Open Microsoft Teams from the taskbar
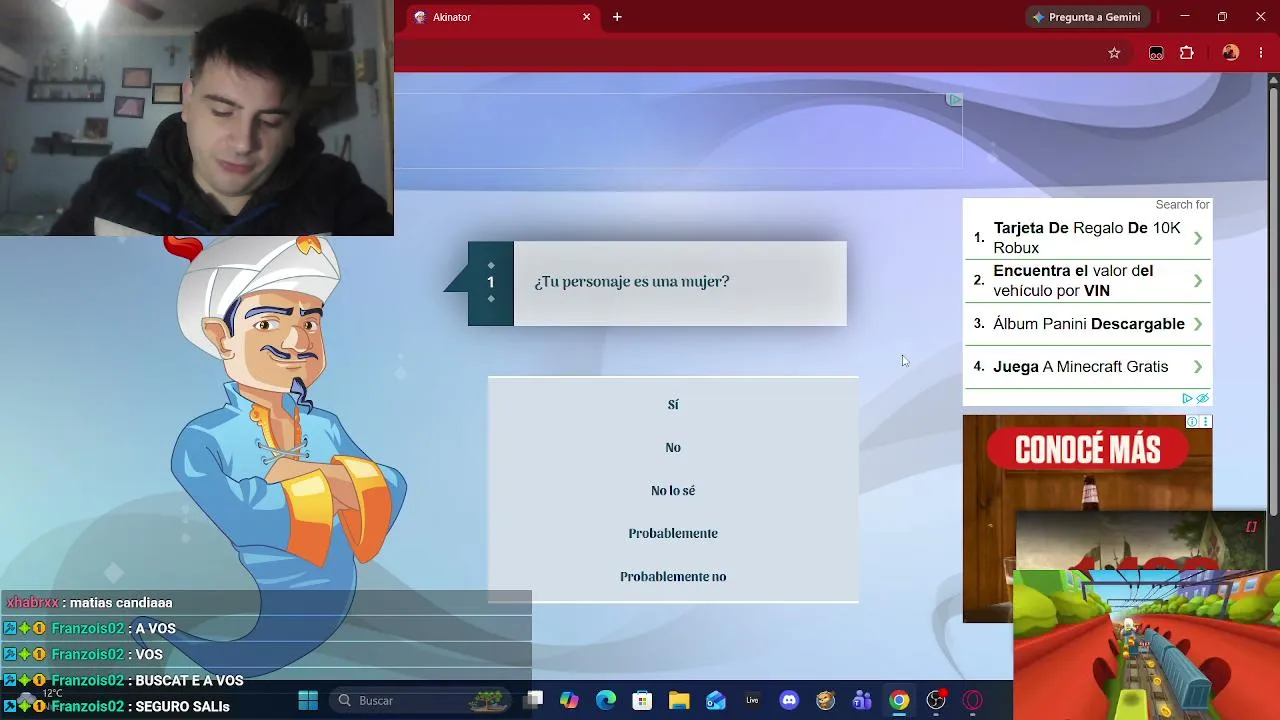The height and width of the screenshot is (720, 1280). pyautogui.click(x=862, y=701)
